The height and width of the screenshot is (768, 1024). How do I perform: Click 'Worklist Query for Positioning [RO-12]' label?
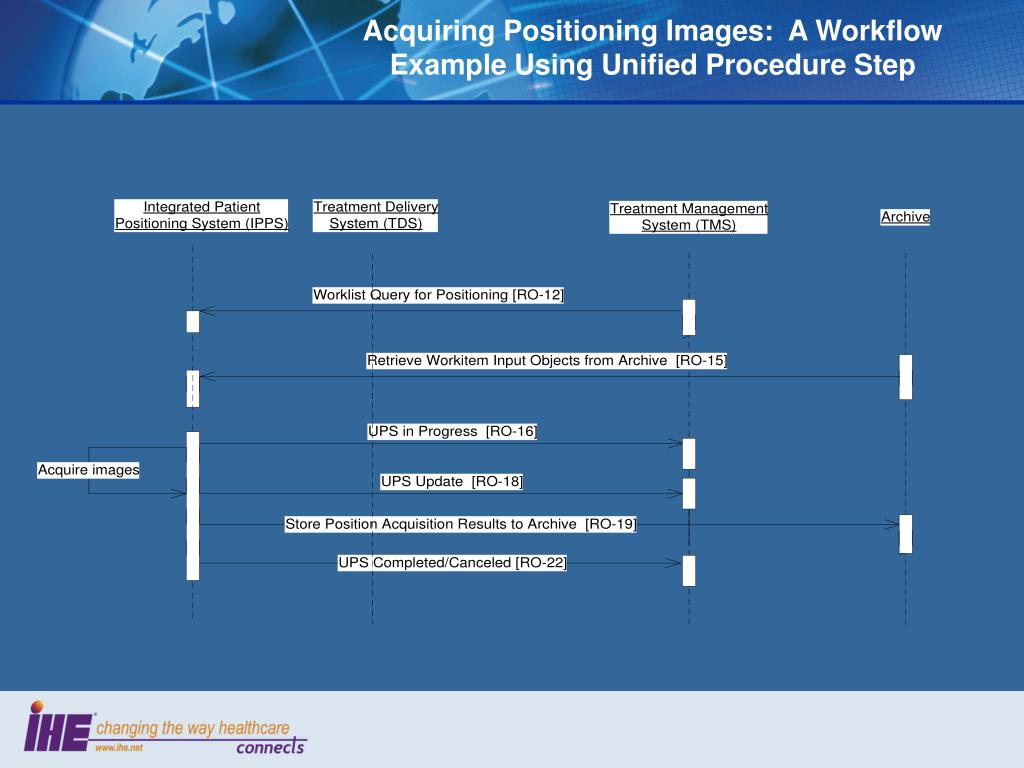click(438, 295)
